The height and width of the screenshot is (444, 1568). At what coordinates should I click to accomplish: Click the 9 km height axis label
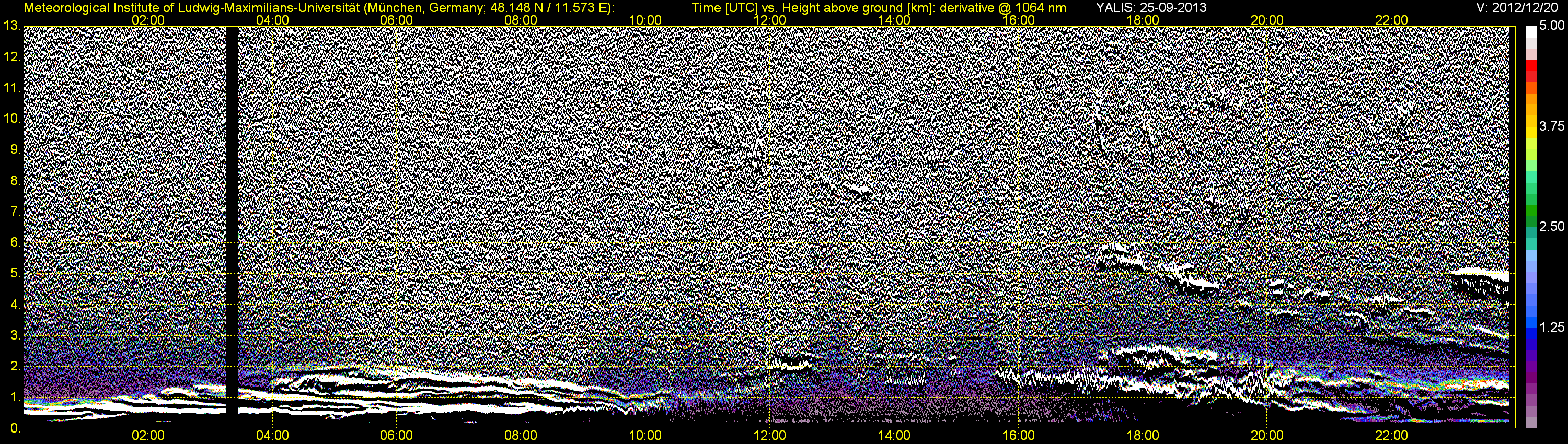click(x=15, y=149)
